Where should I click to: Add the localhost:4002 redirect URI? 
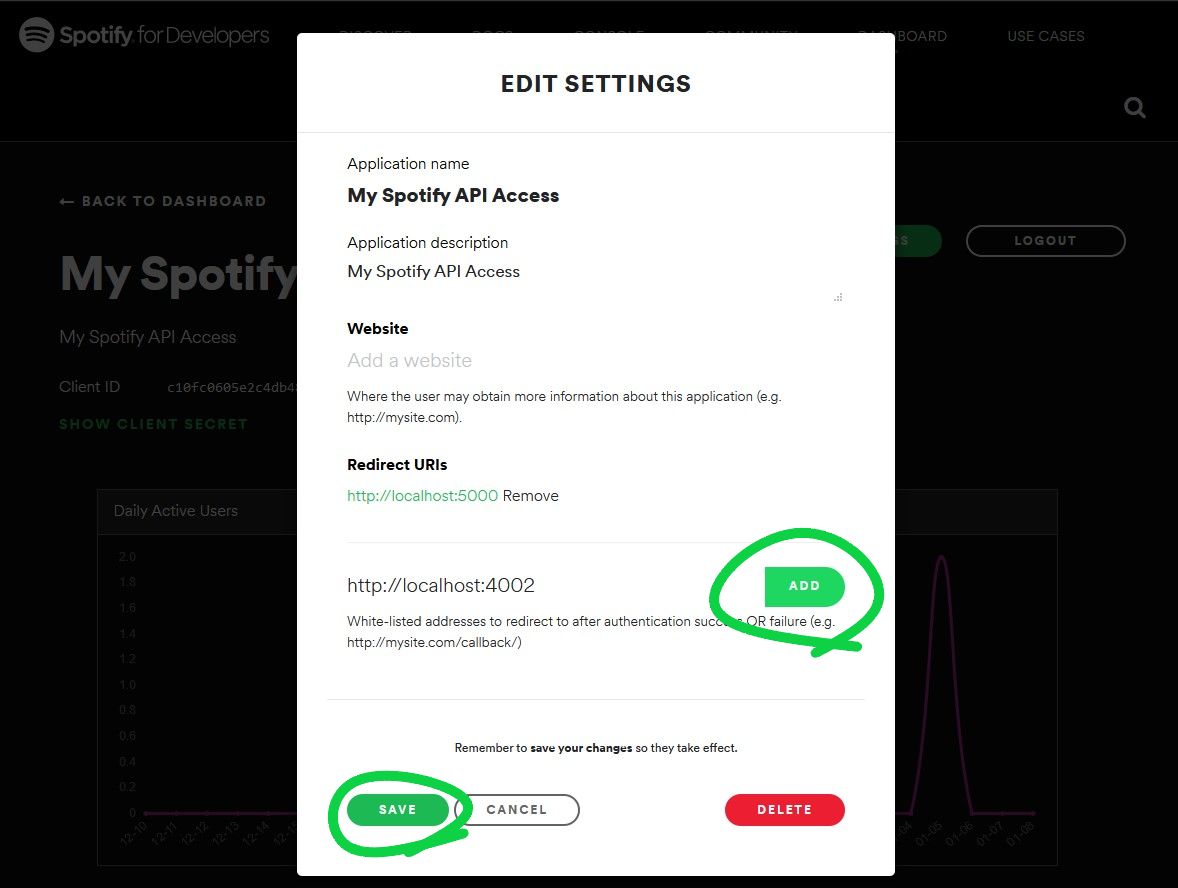pos(804,586)
